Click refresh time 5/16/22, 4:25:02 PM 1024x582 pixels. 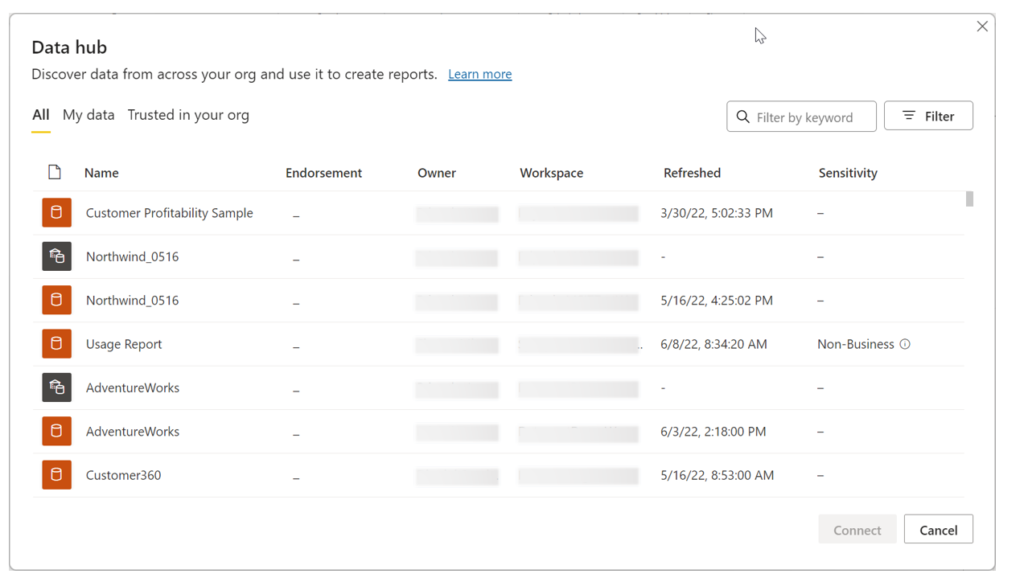coord(716,300)
